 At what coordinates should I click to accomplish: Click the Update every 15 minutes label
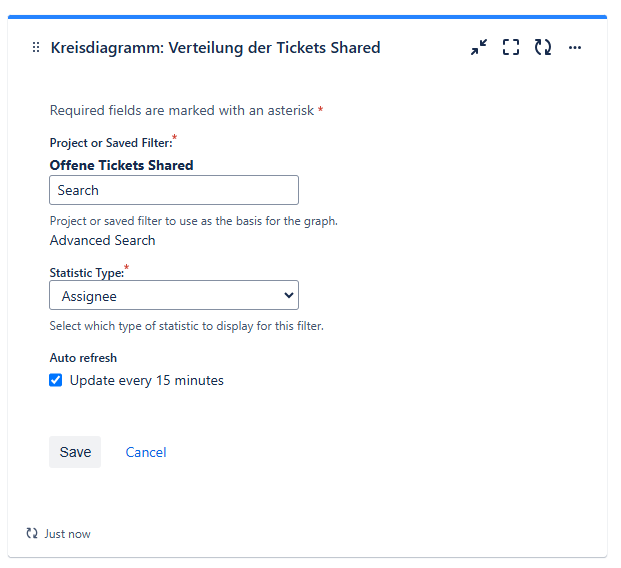147,380
